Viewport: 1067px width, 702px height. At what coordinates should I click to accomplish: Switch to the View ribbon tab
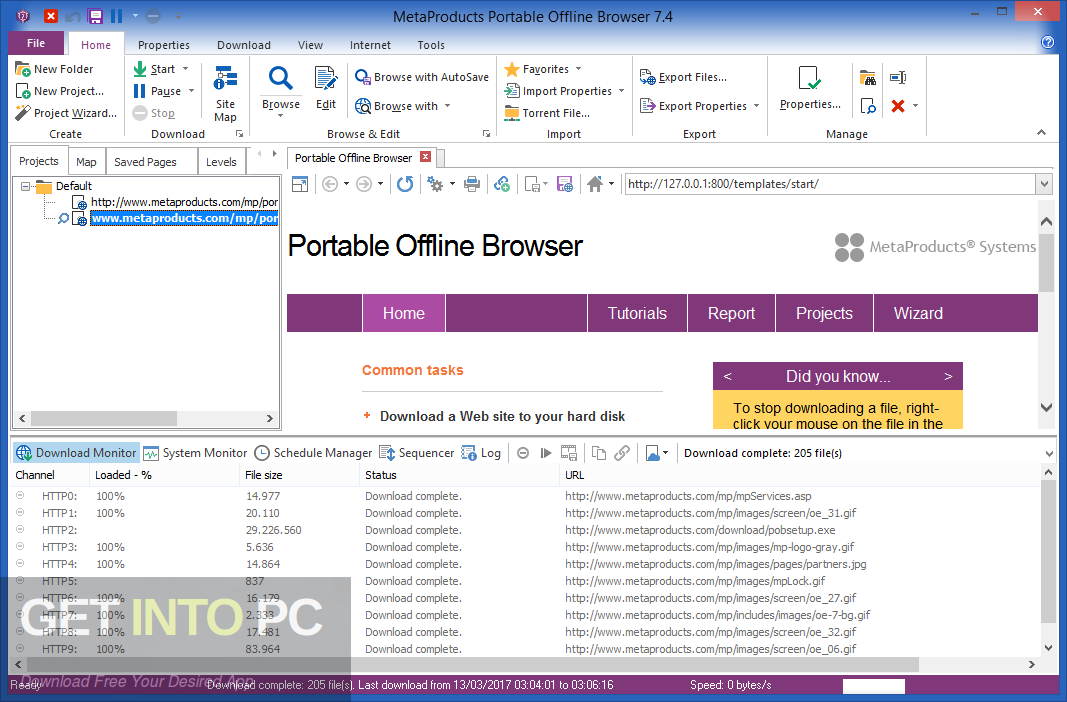click(310, 45)
